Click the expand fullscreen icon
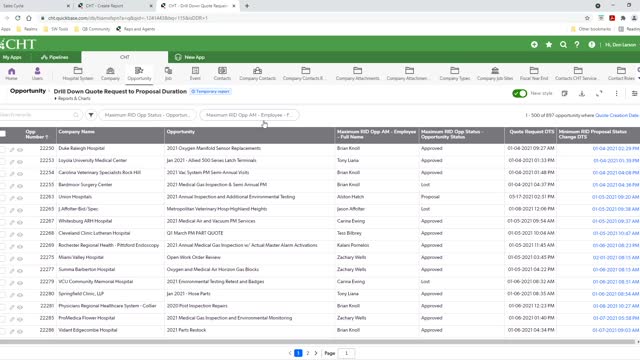The width and height of the screenshot is (640, 360). point(599,93)
